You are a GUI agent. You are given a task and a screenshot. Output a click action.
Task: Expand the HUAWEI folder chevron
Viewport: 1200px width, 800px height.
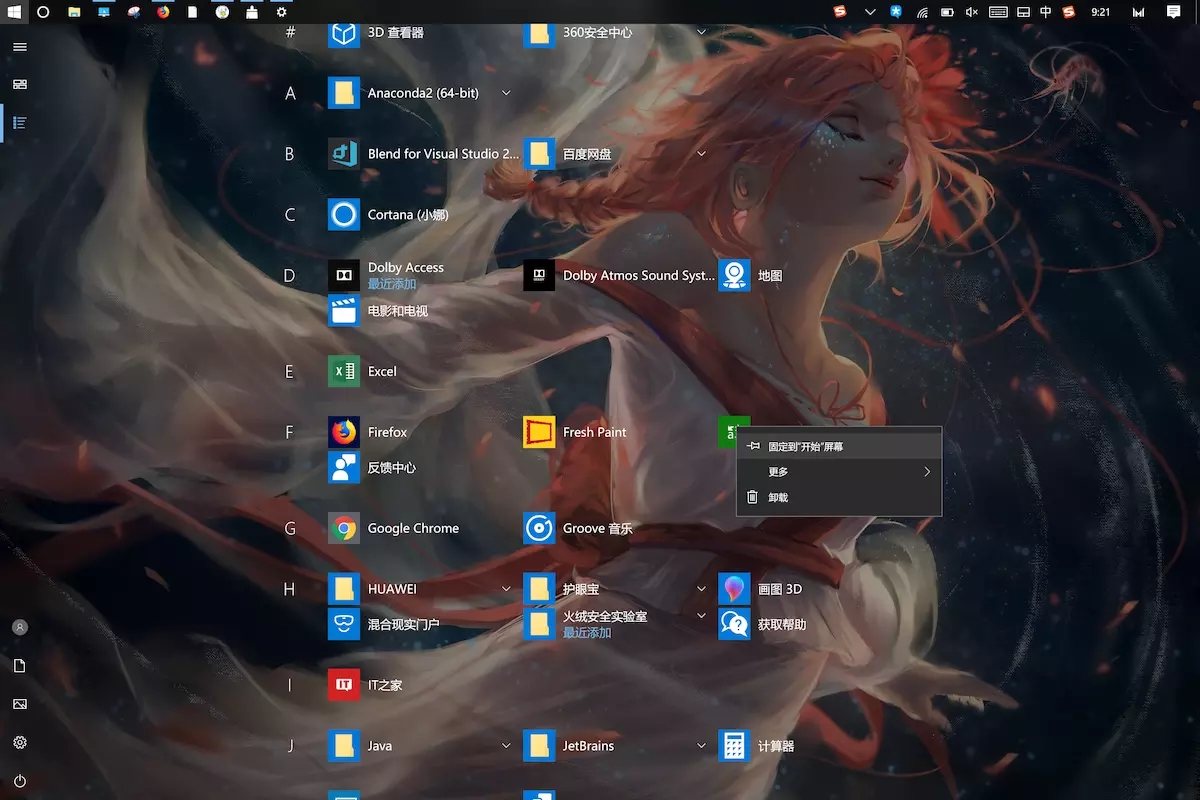(506, 589)
